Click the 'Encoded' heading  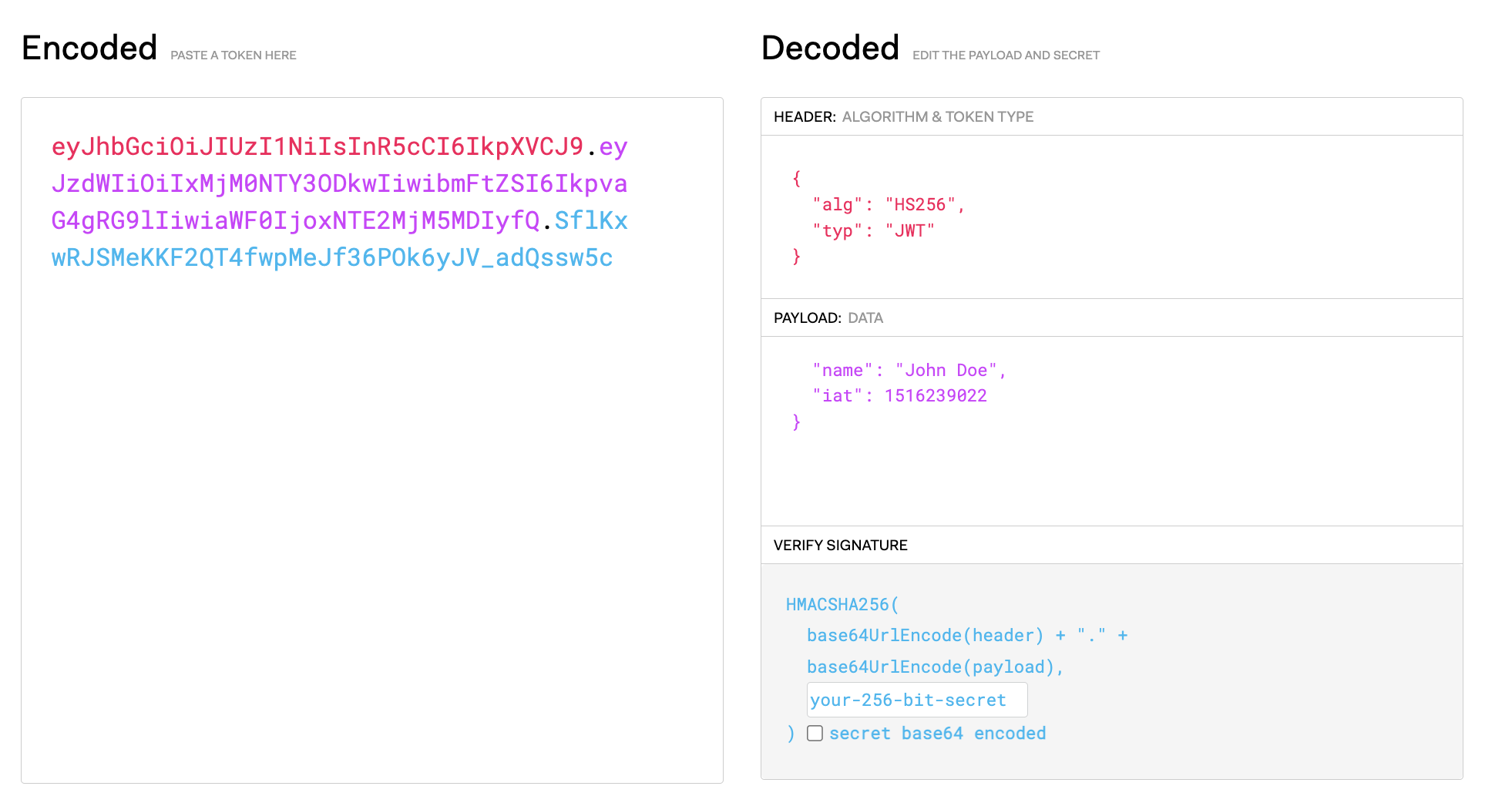89,48
